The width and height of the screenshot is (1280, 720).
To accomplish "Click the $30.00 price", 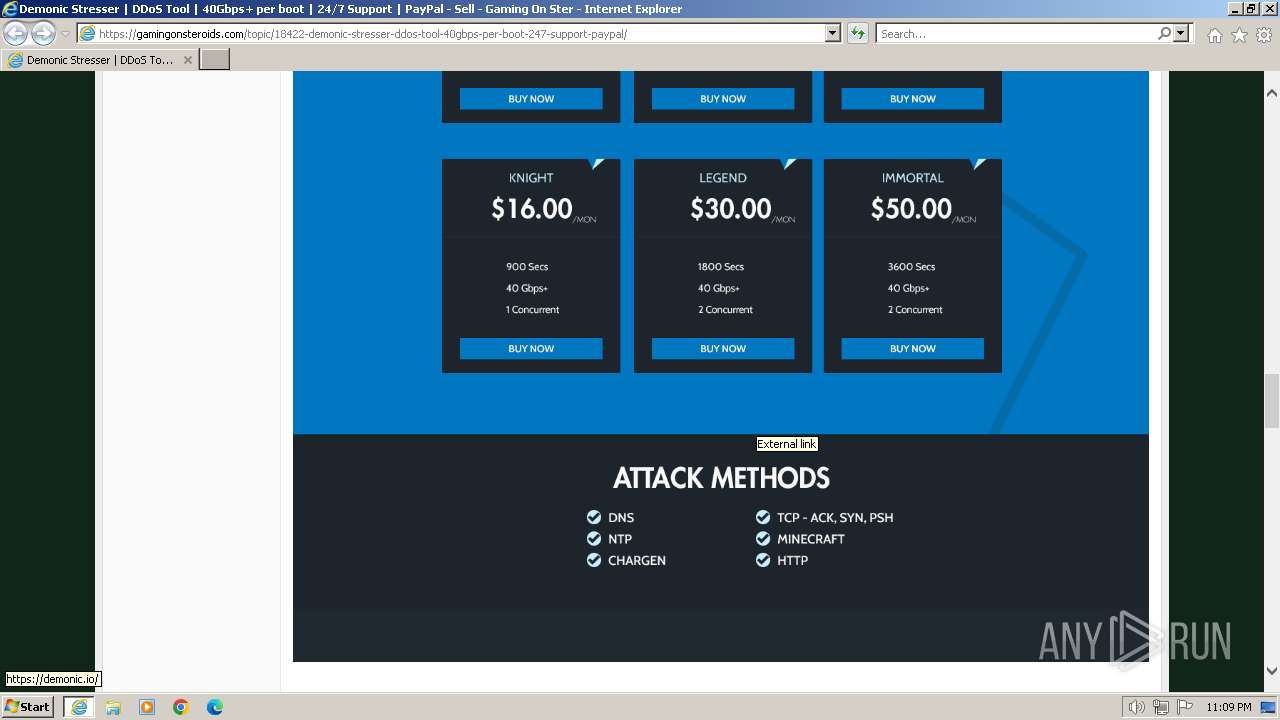I will [731, 208].
